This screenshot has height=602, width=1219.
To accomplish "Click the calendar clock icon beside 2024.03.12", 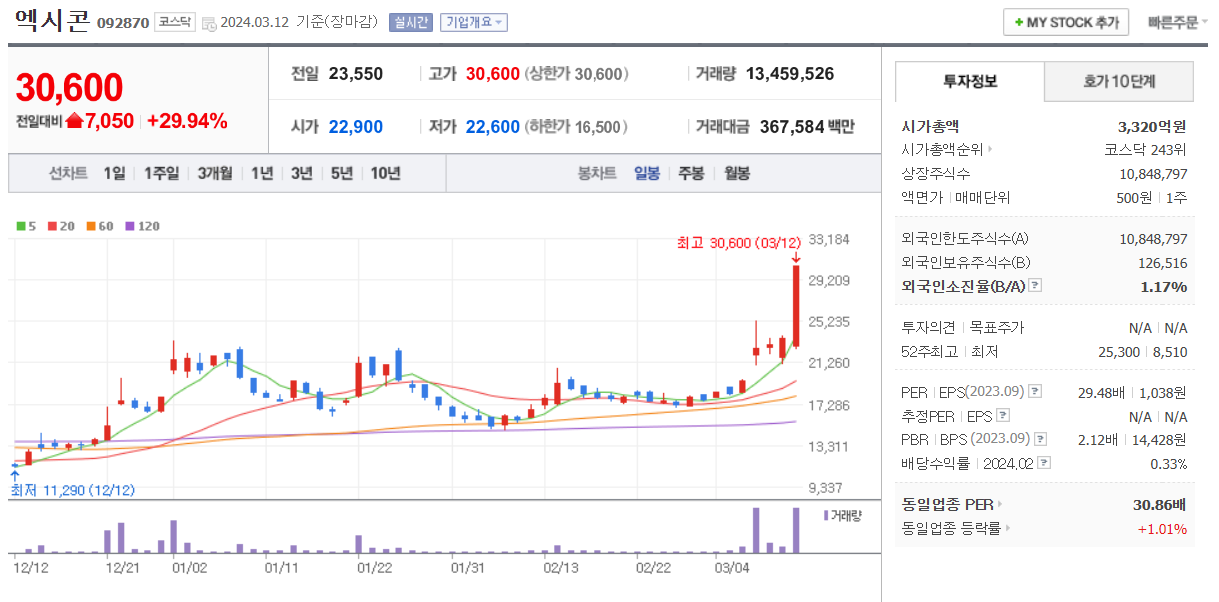I will pyautogui.click(x=208, y=23).
